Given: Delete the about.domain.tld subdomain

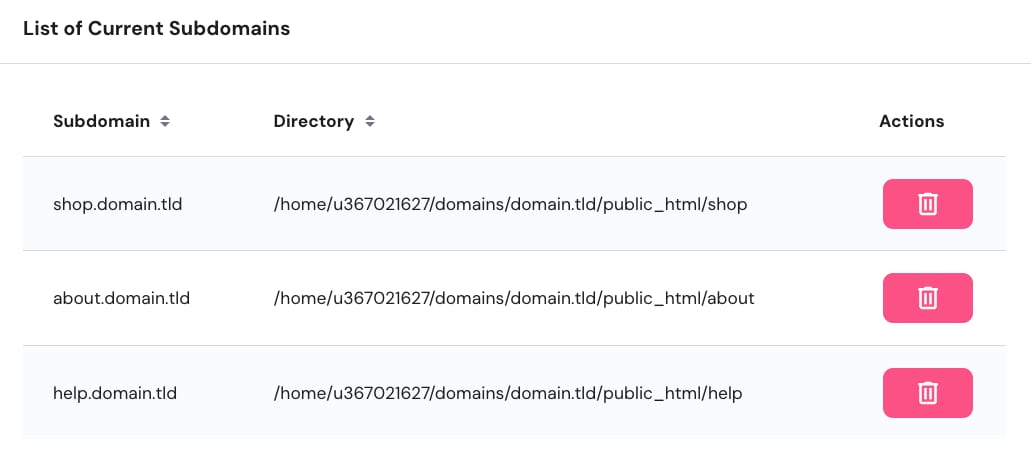Looking at the screenshot, I should [x=927, y=298].
